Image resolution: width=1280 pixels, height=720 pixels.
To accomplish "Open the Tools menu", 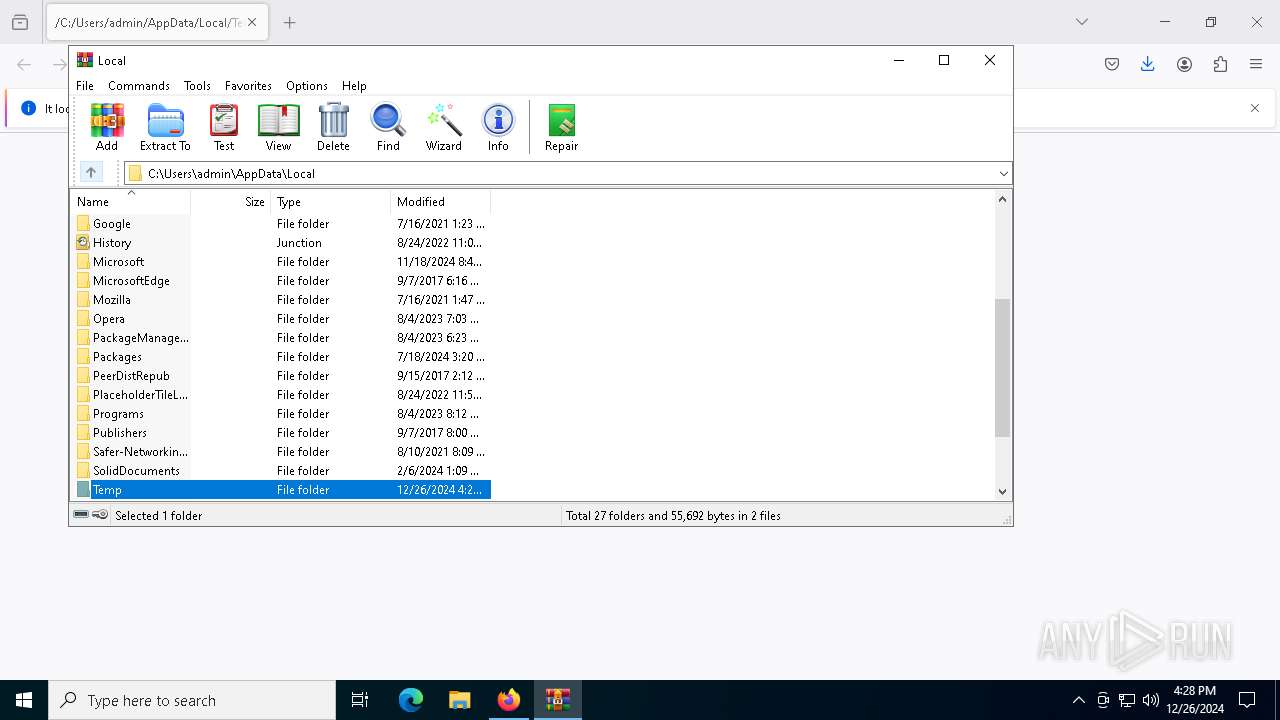I will (x=197, y=86).
